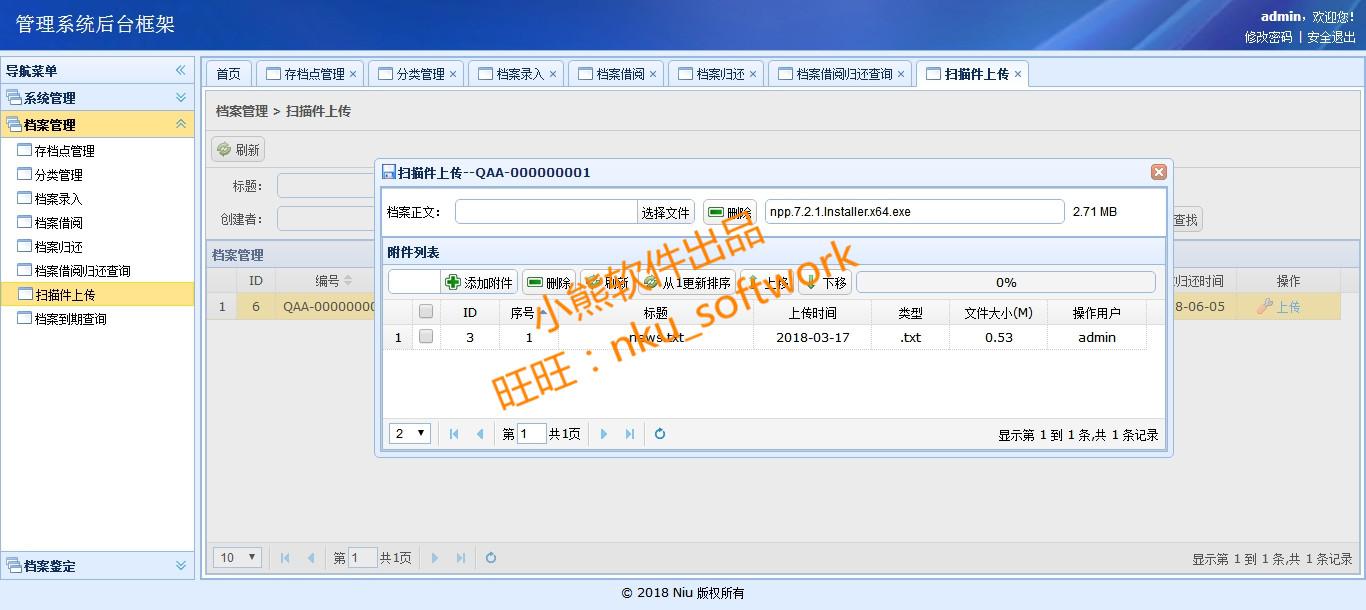The height and width of the screenshot is (610, 1366).
Task: Click the move down (下移) arrow button
Action: 825,283
